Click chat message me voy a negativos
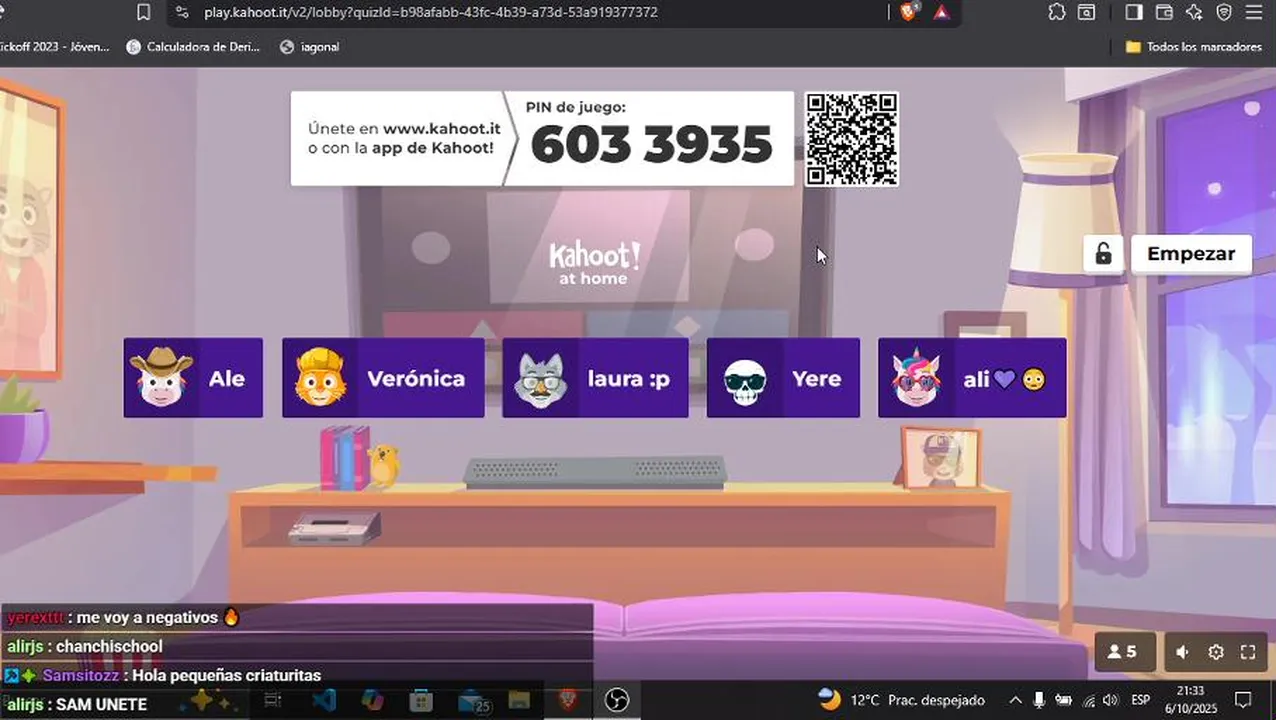1276x720 pixels. pos(147,618)
